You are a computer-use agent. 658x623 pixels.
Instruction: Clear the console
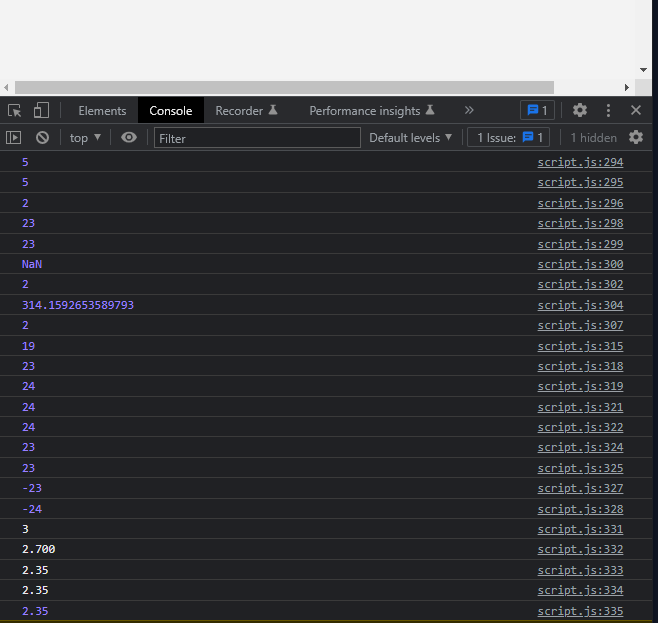click(42, 138)
